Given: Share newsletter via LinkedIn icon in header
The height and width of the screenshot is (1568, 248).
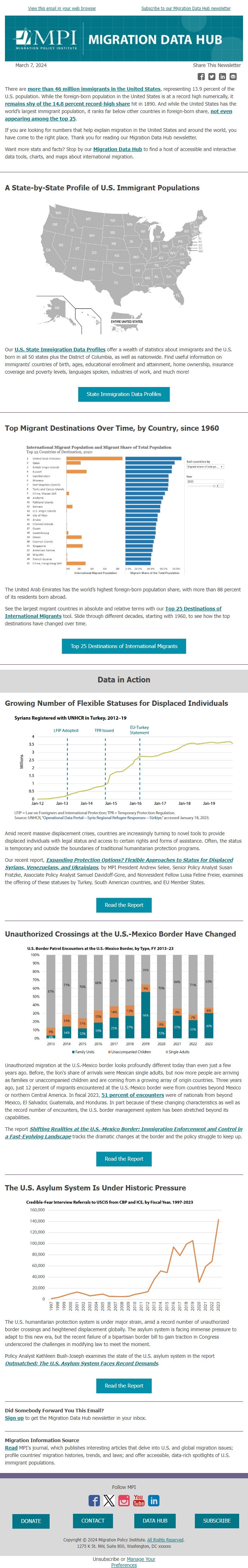Looking at the screenshot, I should [222, 77].
